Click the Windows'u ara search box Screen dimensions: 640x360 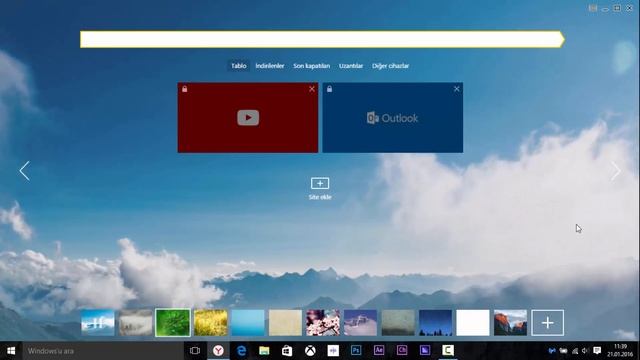103,351
